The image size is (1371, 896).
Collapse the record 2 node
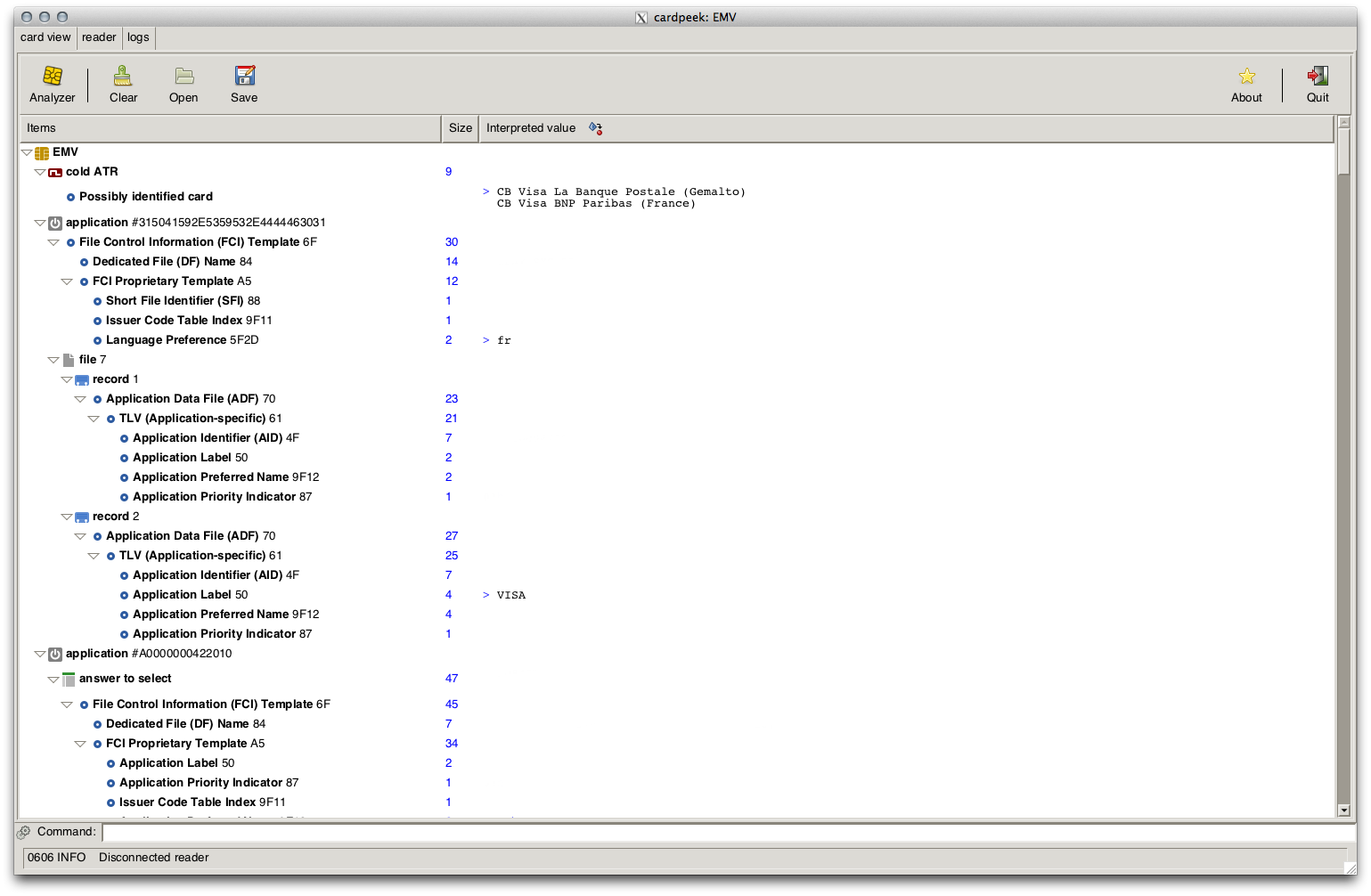pos(67,517)
